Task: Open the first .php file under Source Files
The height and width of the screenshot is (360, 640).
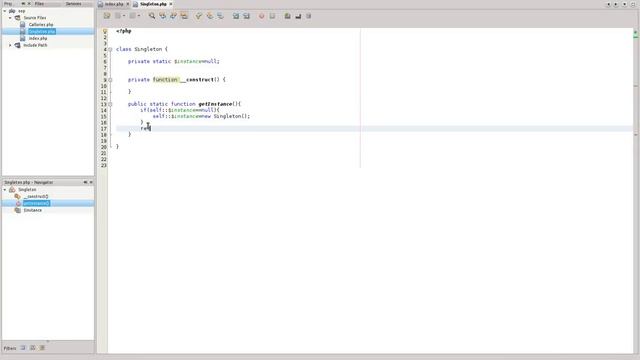Action: pyautogui.click(x=41, y=25)
